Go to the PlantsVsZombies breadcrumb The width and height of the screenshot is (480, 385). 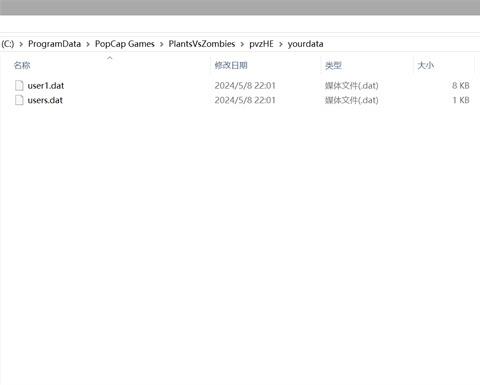click(202, 44)
